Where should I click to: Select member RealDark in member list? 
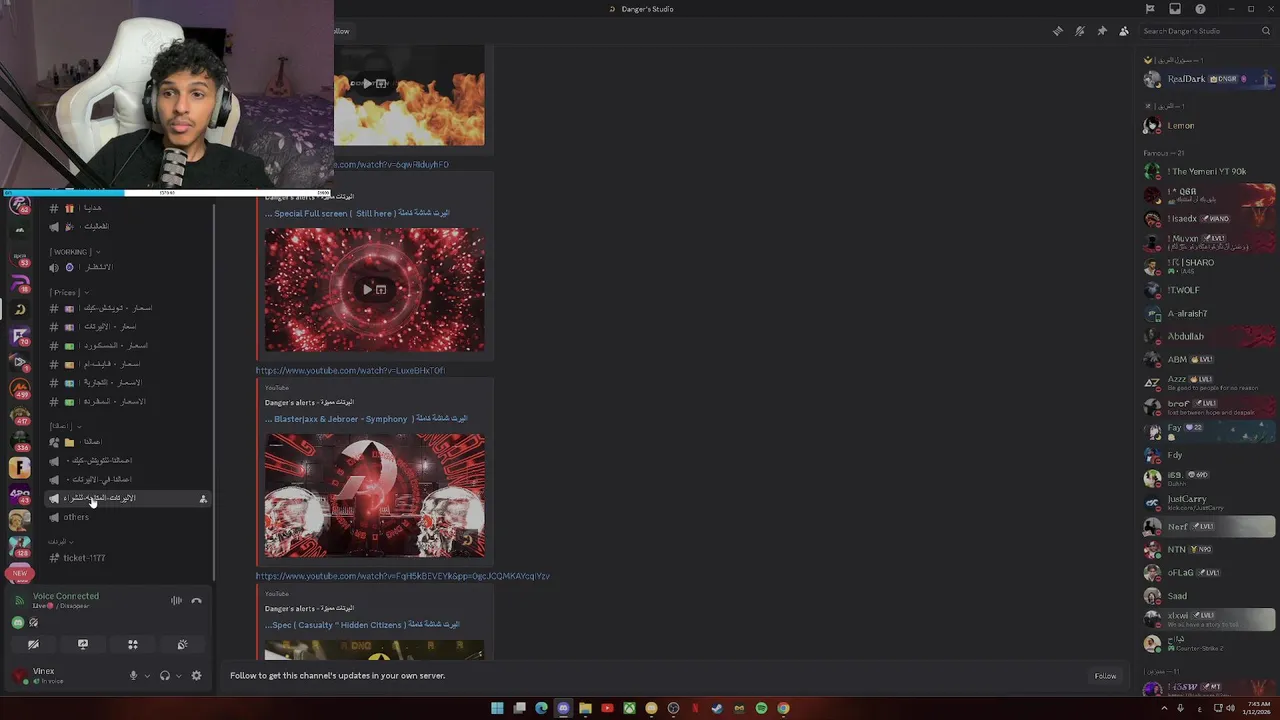click(1209, 79)
